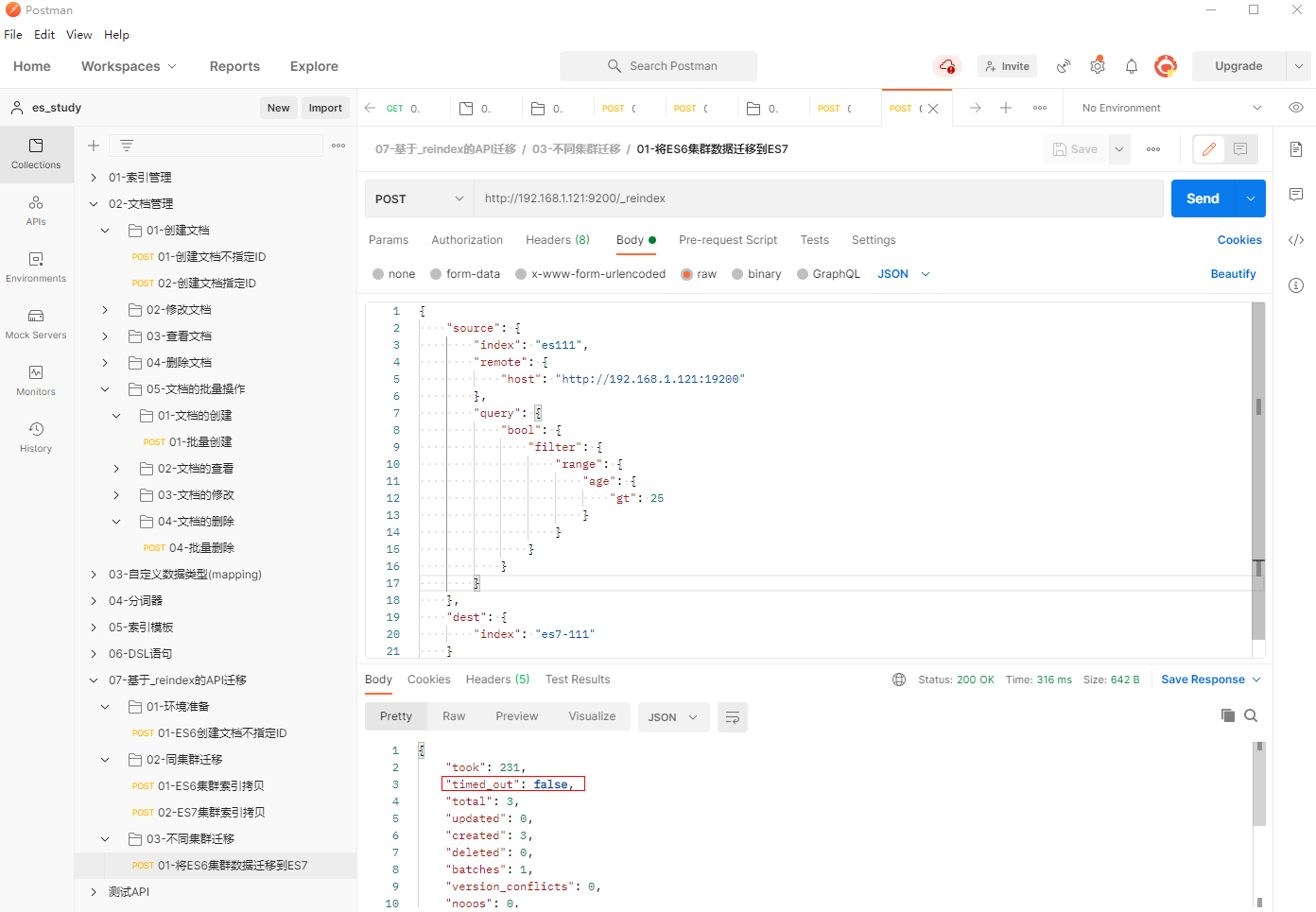
Task: Open the environment quick look eye icon
Action: point(1296,108)
